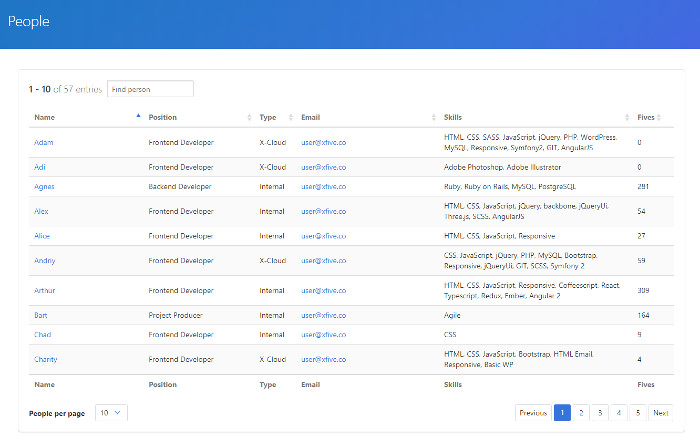Sort table by Name column ascending arrow
Viewport: 700px width, 438px height.
[x=138, y=116]
